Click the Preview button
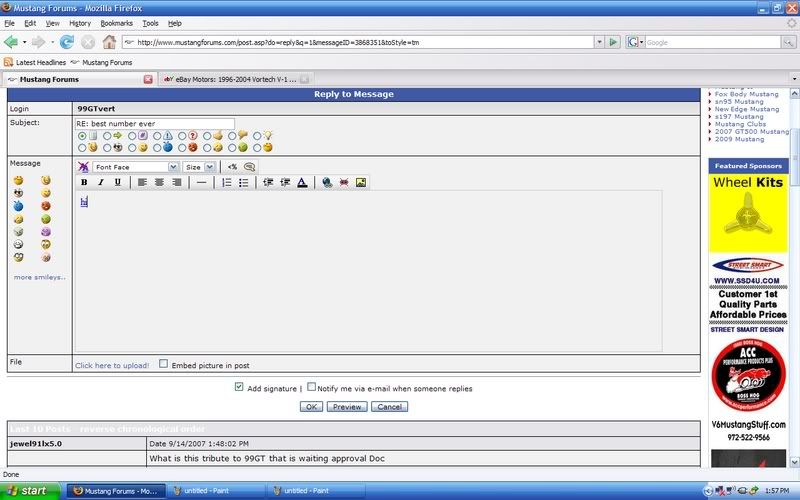 point(347,407)
